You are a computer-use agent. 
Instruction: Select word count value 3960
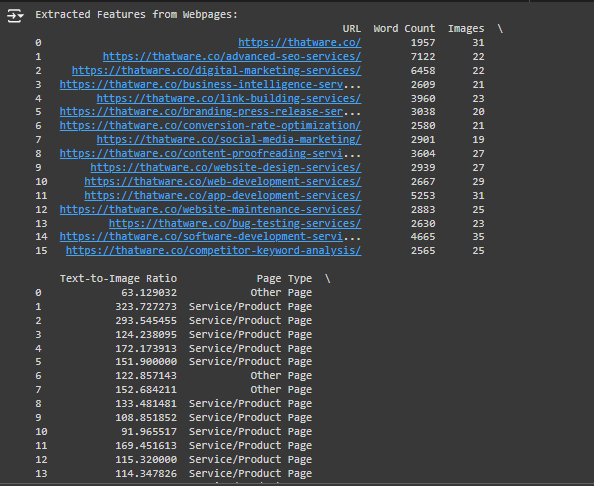pos(423,99)
